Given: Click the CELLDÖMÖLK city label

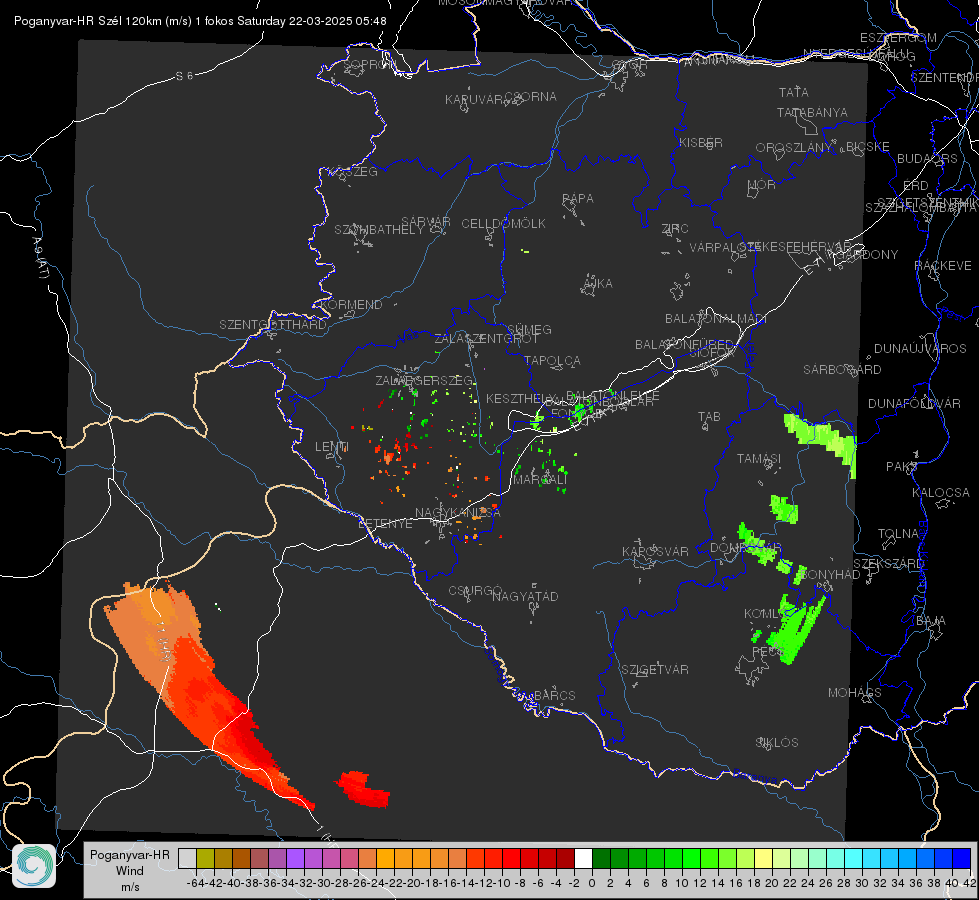Looking at the screenshot, I should [504, 224].
